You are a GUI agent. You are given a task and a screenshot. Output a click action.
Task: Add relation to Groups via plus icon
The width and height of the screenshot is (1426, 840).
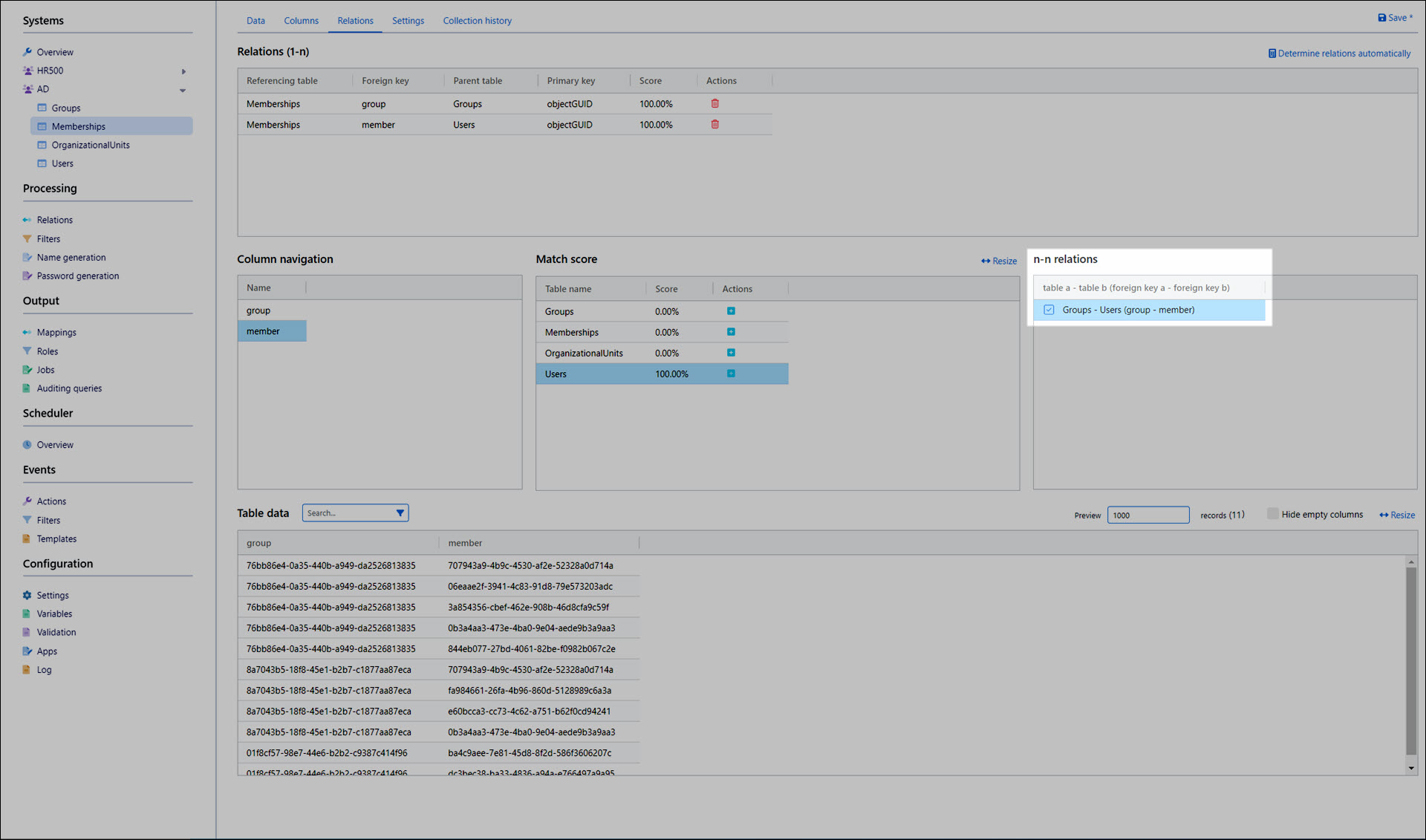pyautogui.click(x=731, y=311)
